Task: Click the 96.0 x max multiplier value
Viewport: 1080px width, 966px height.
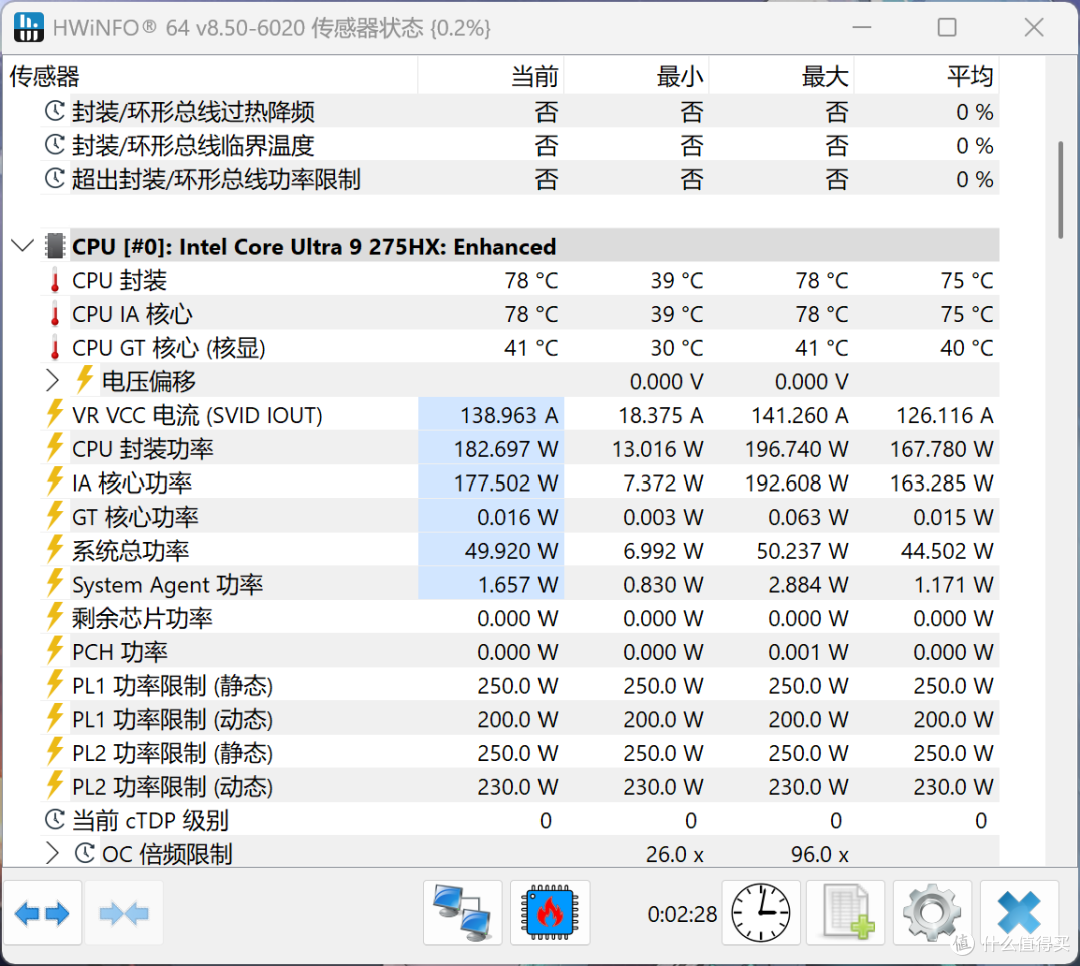Action: click(x=820, y=854)
